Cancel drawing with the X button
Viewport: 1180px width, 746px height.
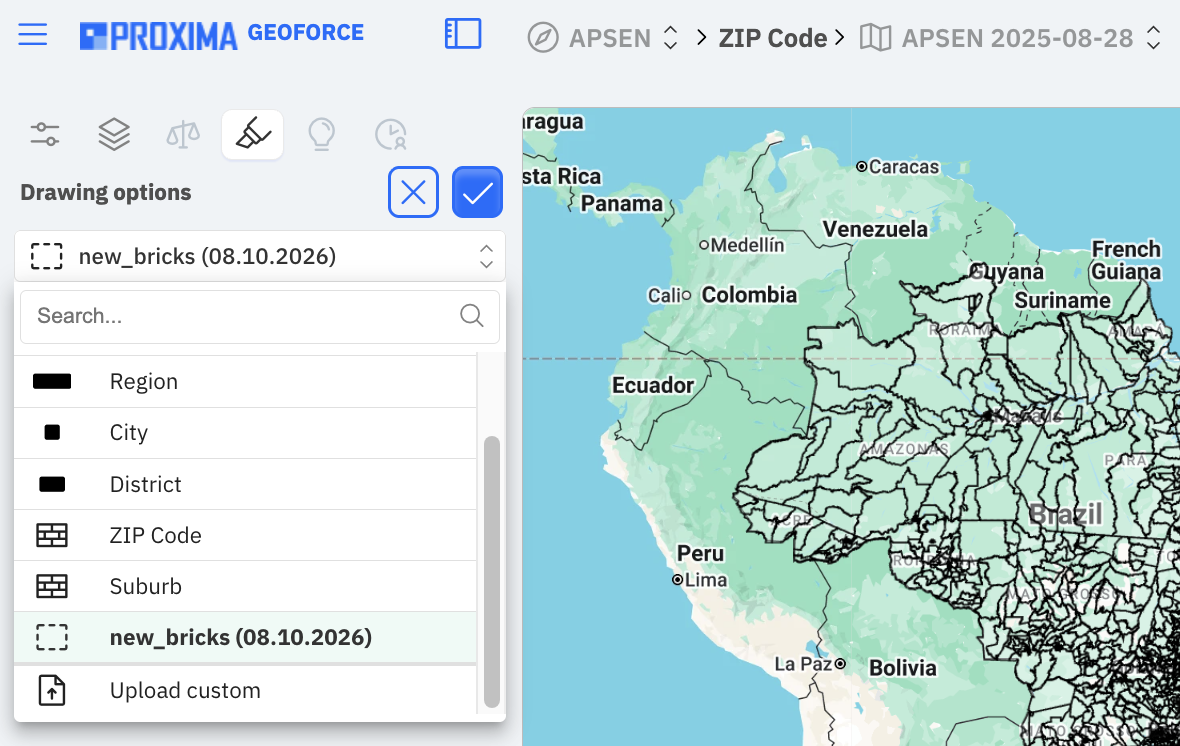coord(413,193)
